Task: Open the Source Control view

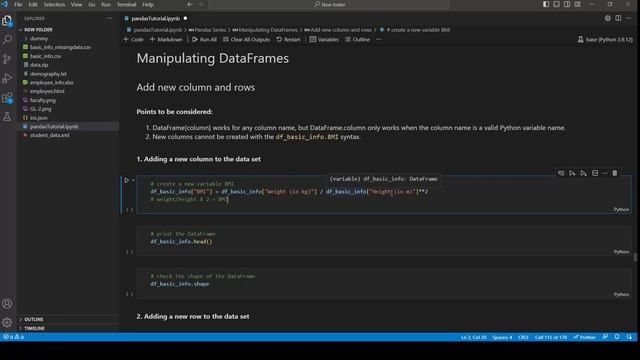Action: [7, 59]
